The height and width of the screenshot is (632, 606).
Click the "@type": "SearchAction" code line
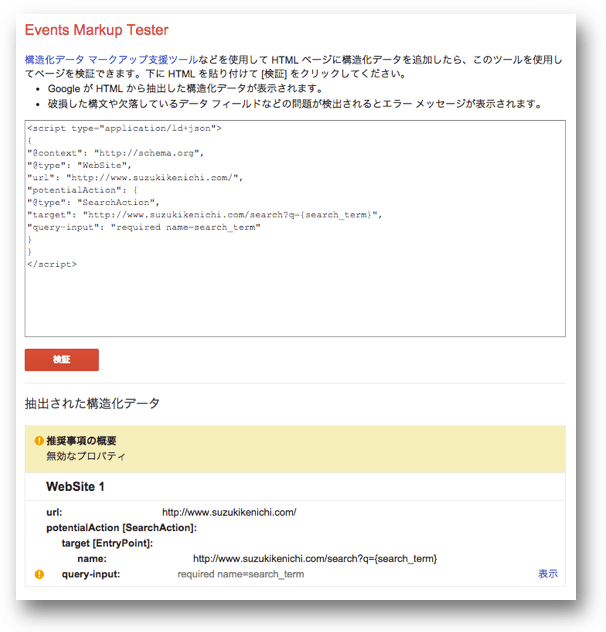pos(93,203)
